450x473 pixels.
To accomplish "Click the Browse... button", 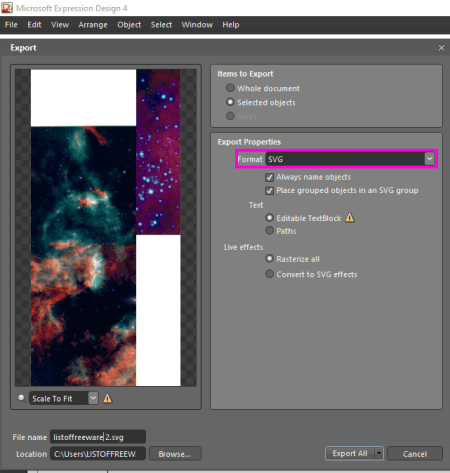I will pos(175,454).
